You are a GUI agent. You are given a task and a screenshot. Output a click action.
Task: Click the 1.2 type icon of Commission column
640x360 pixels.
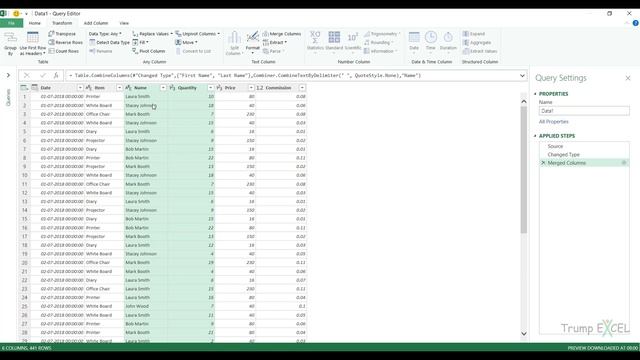pos(260,87)
